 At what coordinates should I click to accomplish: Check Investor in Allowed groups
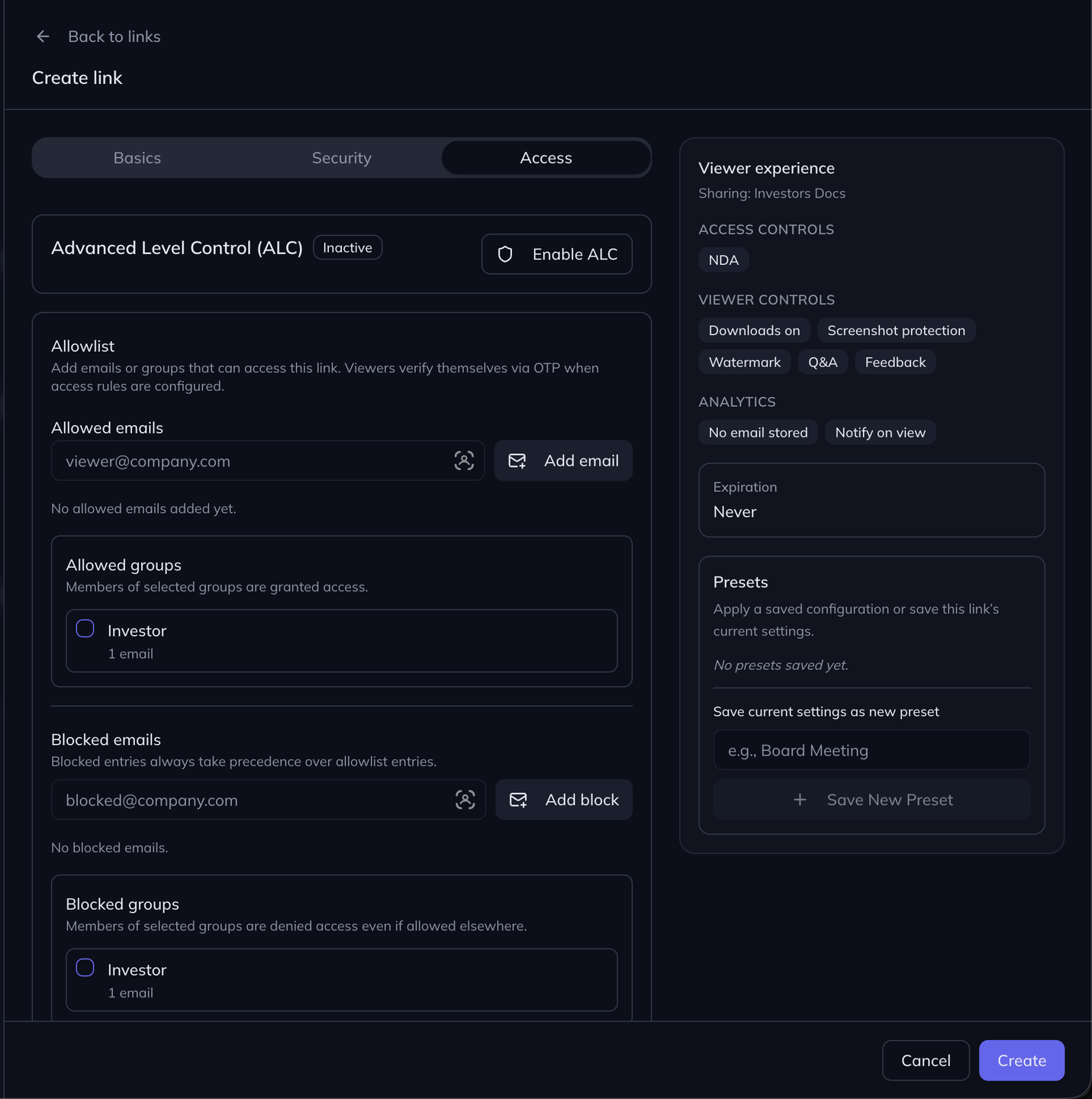pos(85,629)
